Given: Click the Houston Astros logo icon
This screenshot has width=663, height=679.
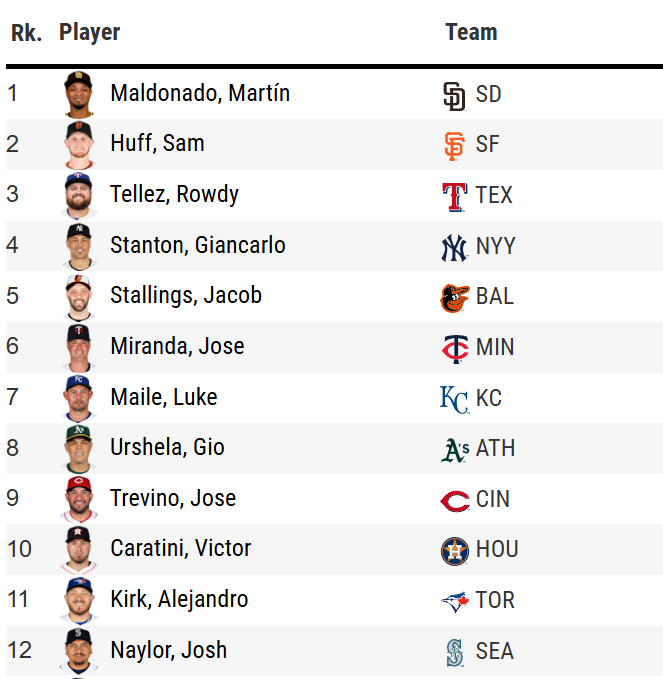Looking at the screenshot, I should click(454, 550).
